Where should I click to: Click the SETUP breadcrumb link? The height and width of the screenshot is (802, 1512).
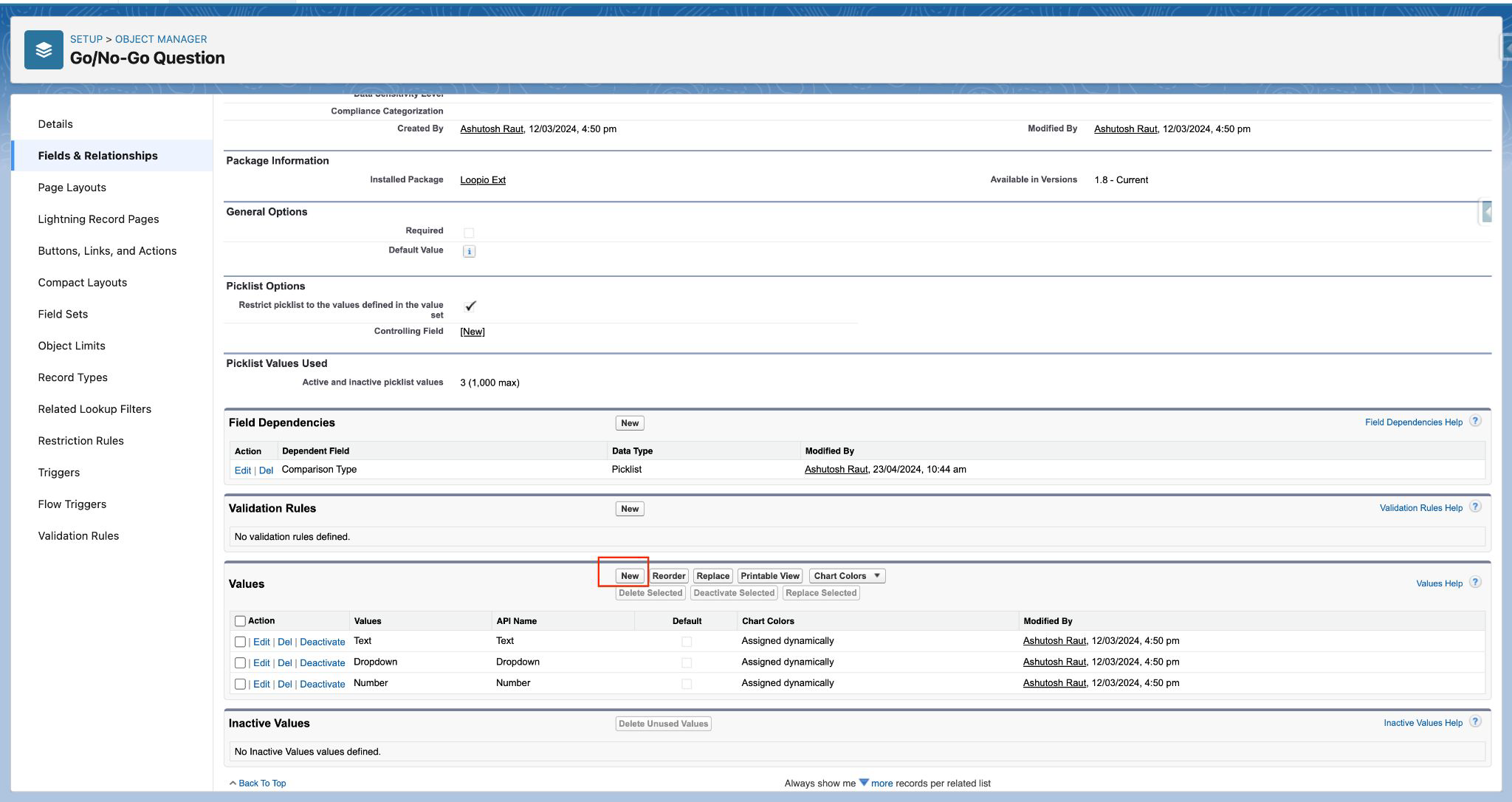click(x=86, y=39)
